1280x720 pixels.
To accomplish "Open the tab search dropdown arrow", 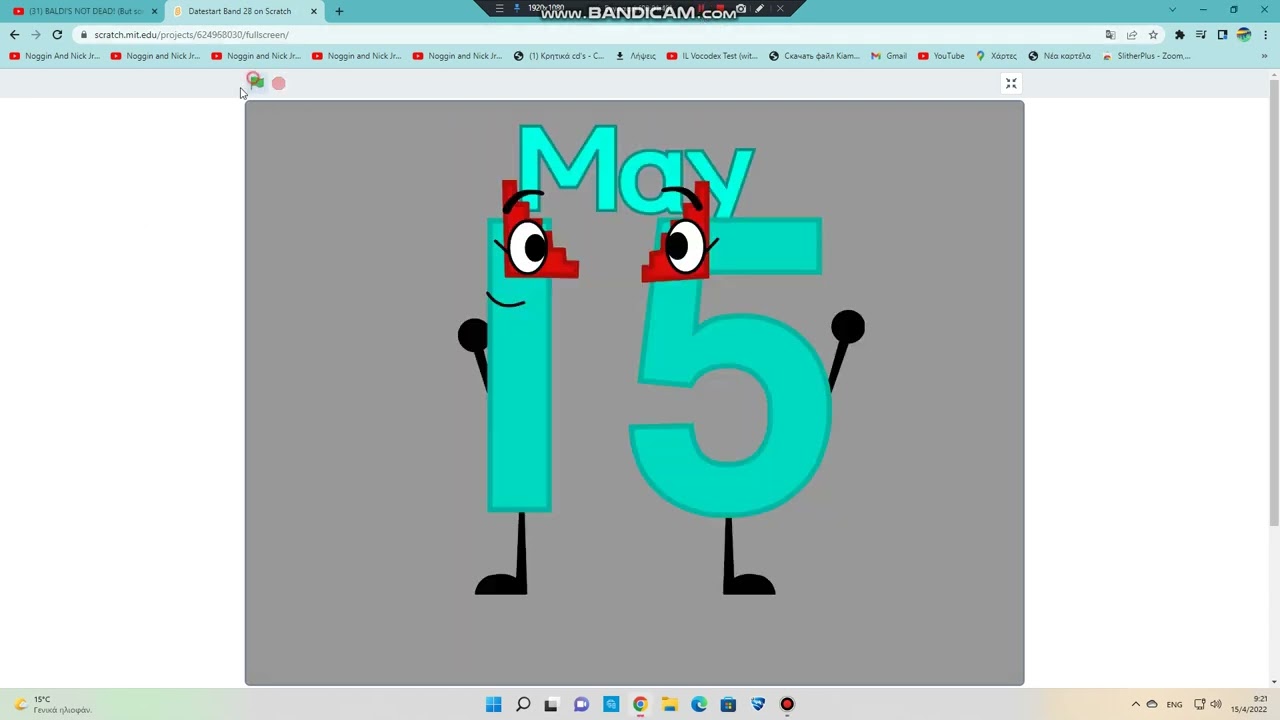I will pyautogui.click(x=1173, y=10).
